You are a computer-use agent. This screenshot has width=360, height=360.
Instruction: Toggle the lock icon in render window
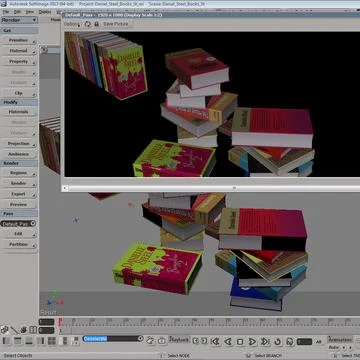pyautogui.click(x=97, y=24)
